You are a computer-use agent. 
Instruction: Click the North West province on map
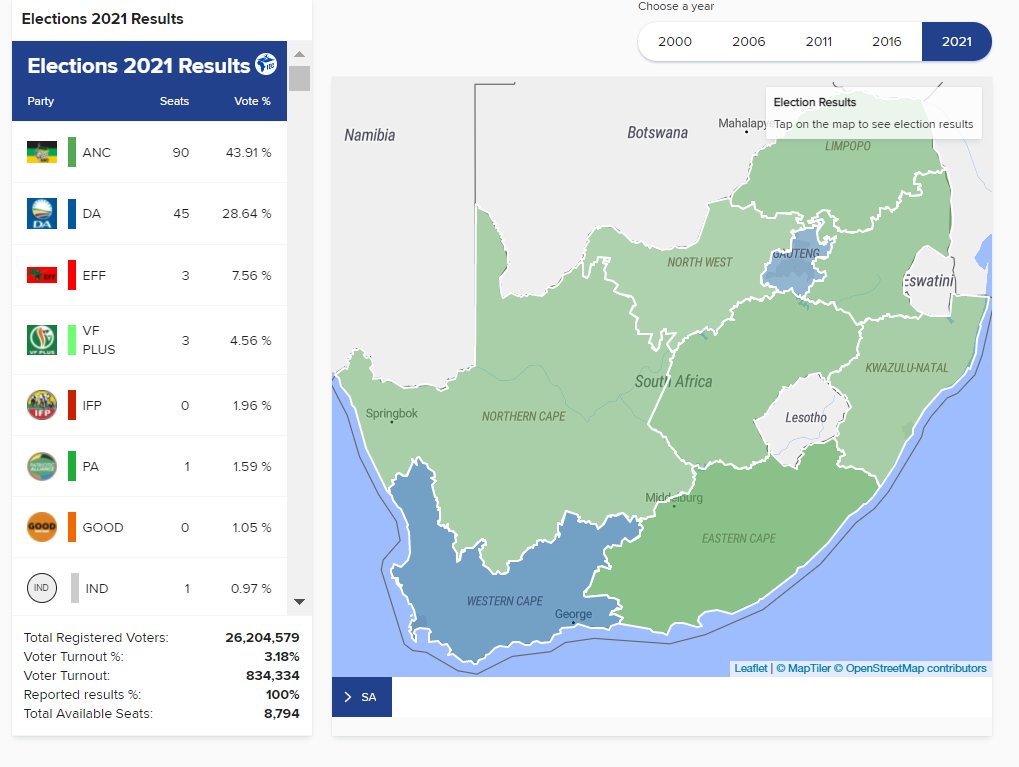click(699, 262)
